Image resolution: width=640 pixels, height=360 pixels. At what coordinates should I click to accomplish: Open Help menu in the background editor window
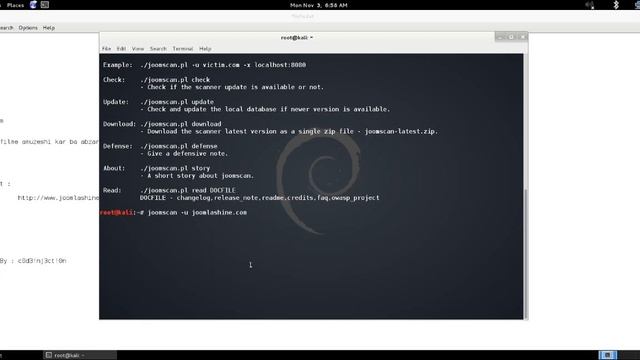pyautogui.click(x=49, y=28)
